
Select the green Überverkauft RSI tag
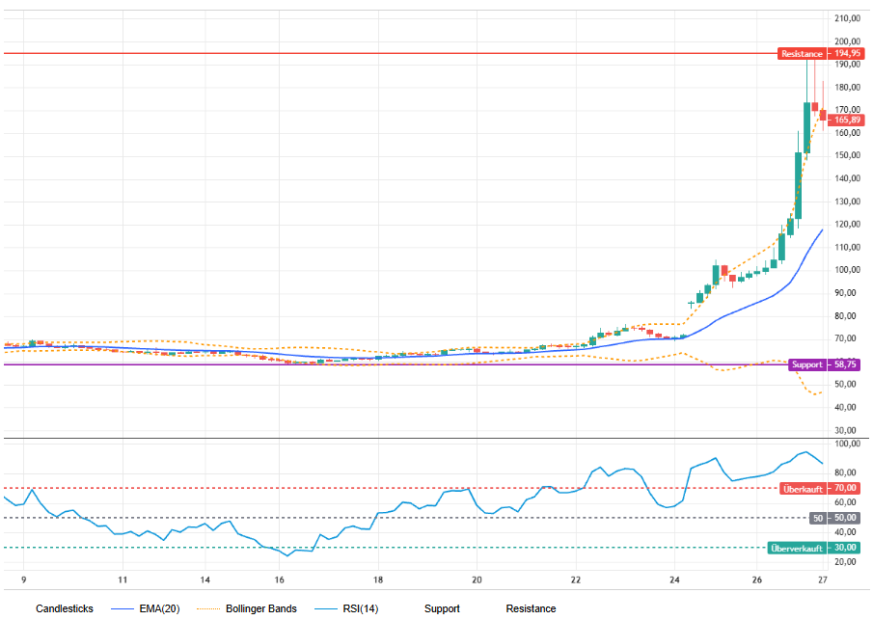coord(797,548)
